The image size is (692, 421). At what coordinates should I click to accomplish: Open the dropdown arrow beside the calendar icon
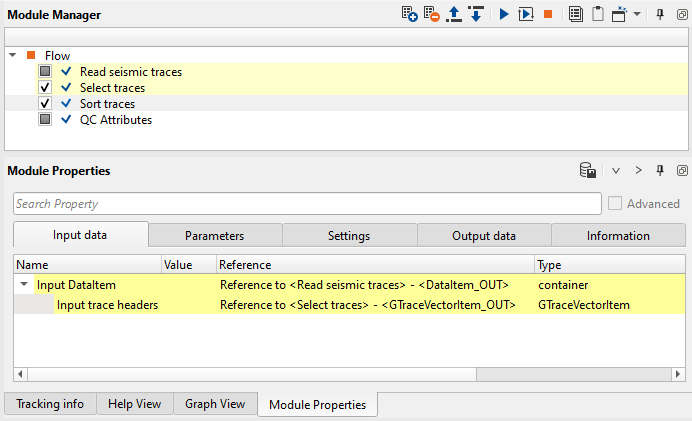point(638,15)
